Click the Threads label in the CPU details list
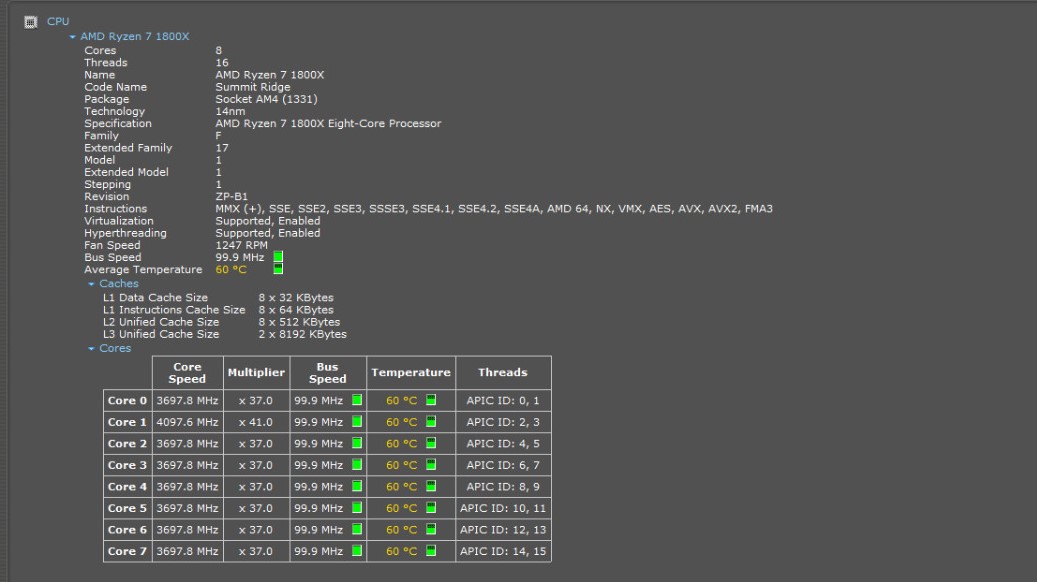 coord(106,63)
